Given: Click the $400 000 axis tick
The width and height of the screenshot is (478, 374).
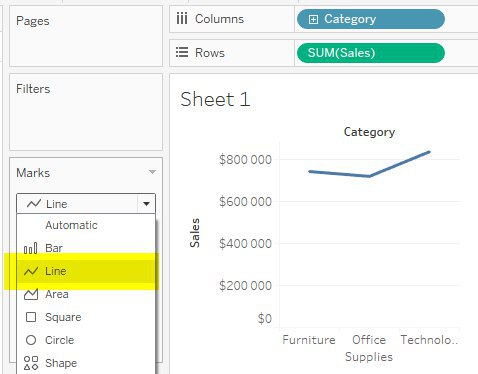Looking at the screenshot, I should [245, 244].
